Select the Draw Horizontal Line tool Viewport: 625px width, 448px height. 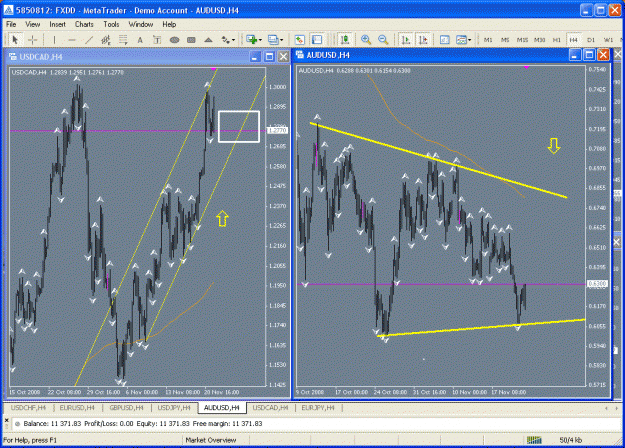72,39
